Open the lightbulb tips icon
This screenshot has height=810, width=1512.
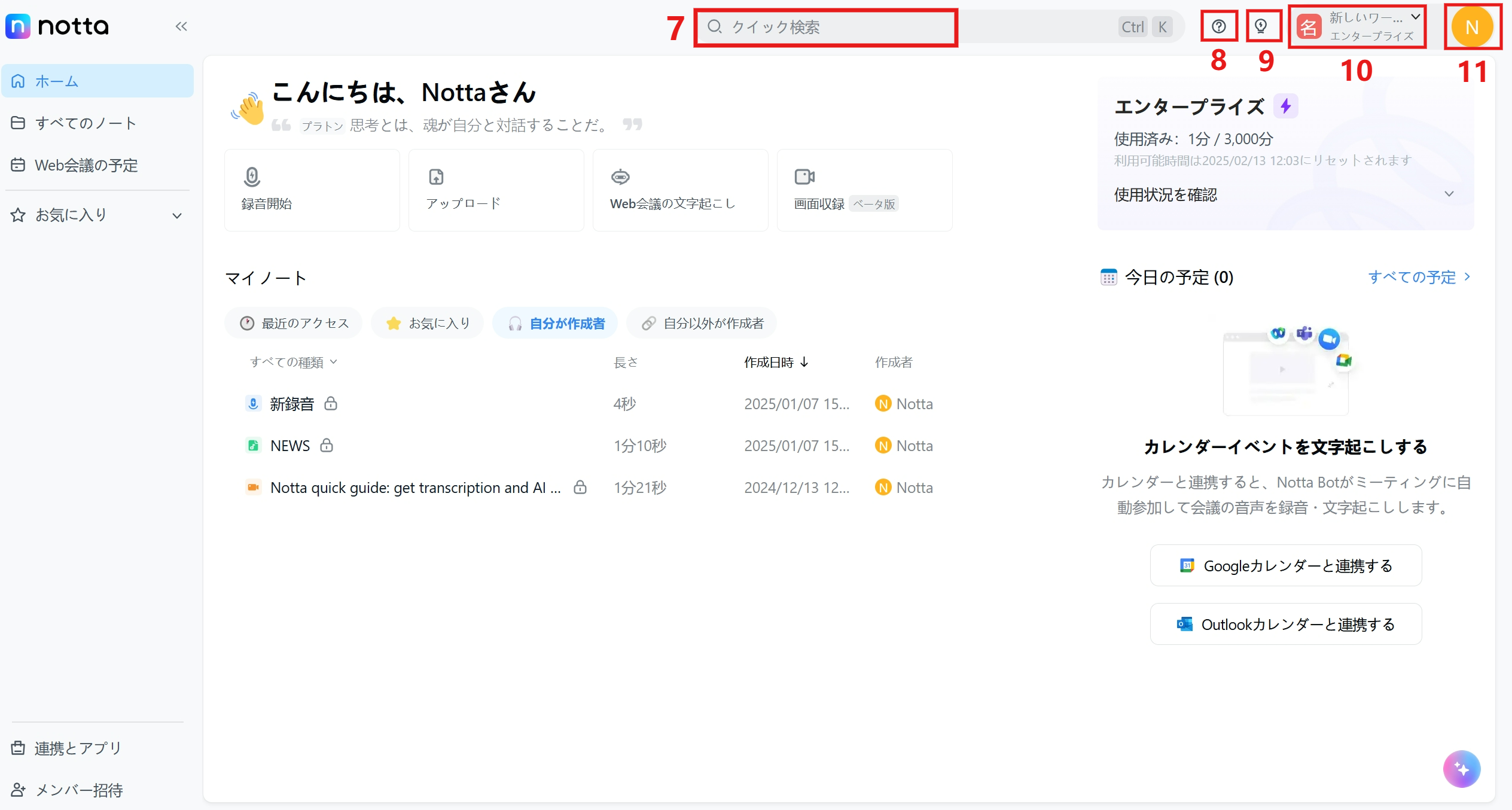pos(1261,26)
